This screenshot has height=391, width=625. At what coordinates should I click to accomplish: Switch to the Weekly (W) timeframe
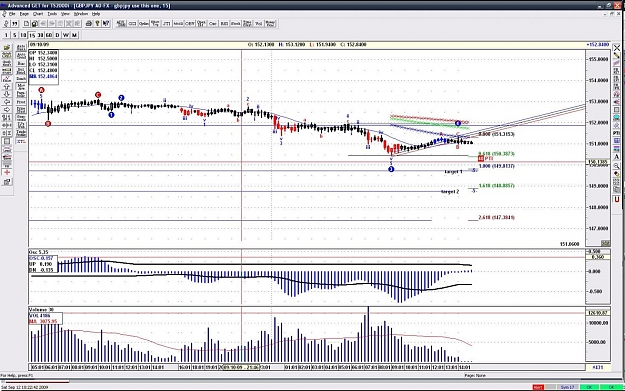click(x=66, y=35)
